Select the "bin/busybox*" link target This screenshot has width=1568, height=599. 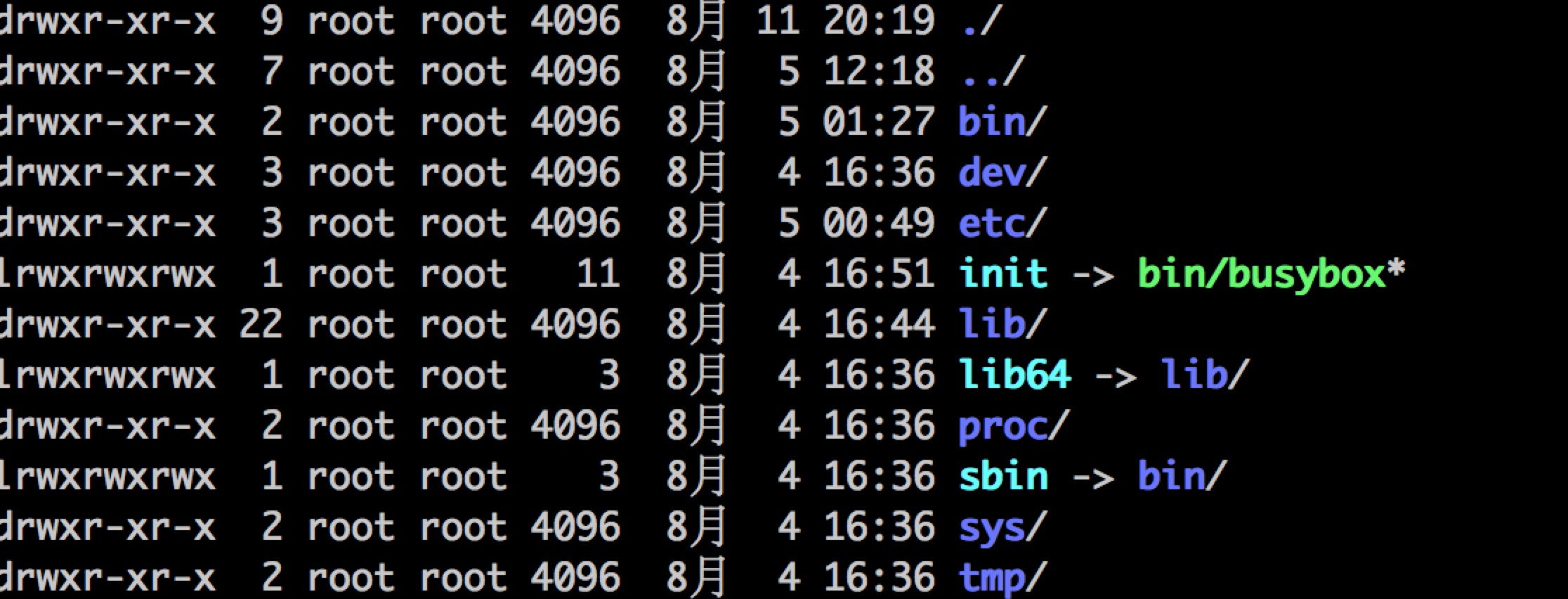(1272, 275)
